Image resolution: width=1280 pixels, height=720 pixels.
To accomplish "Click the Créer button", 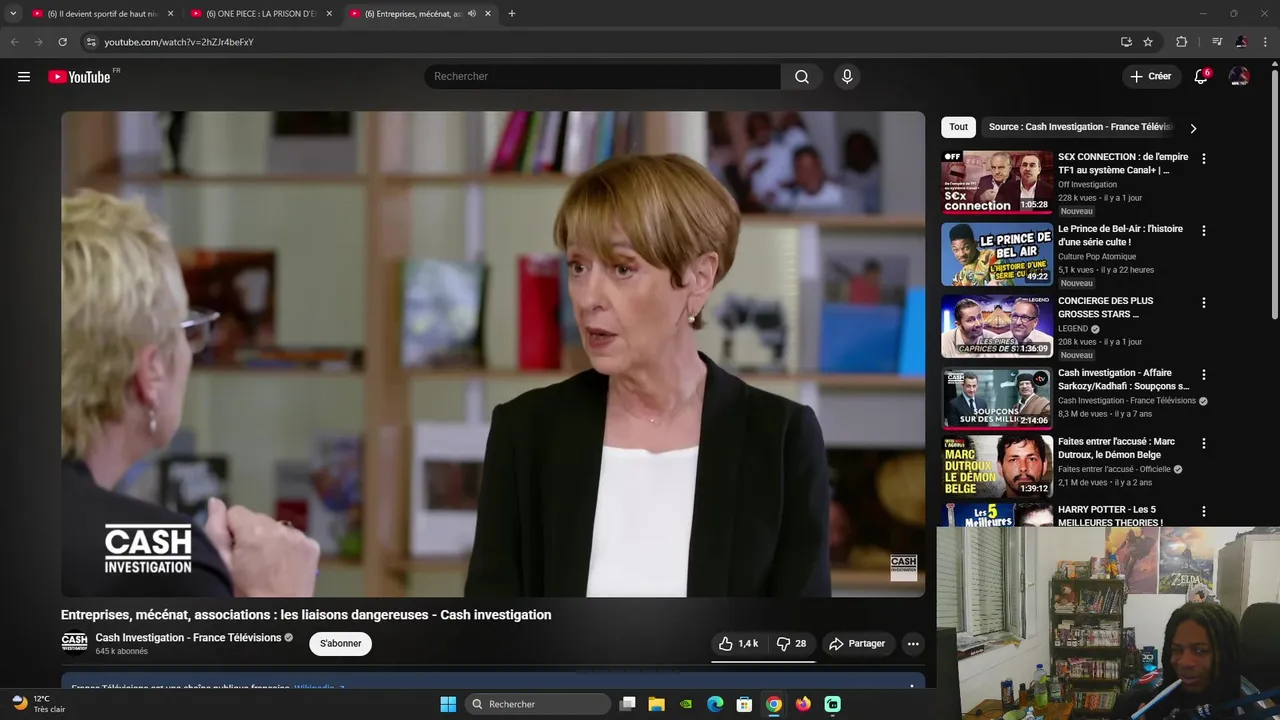I will point(1150,76).
